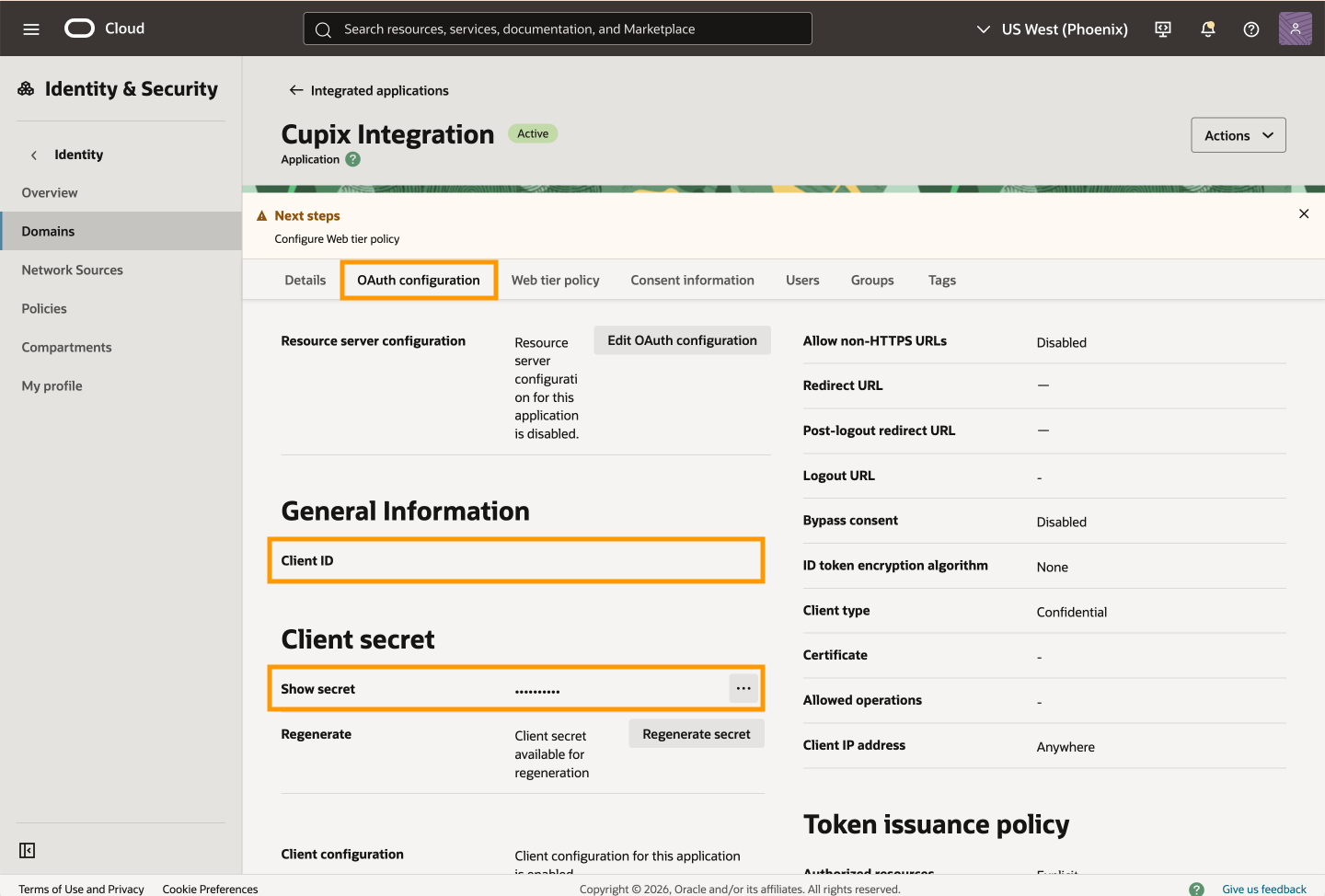Viewport: 1325px width, 896px height.
Task: Click the feedback help icon in footer
Action: [1196, 889]
